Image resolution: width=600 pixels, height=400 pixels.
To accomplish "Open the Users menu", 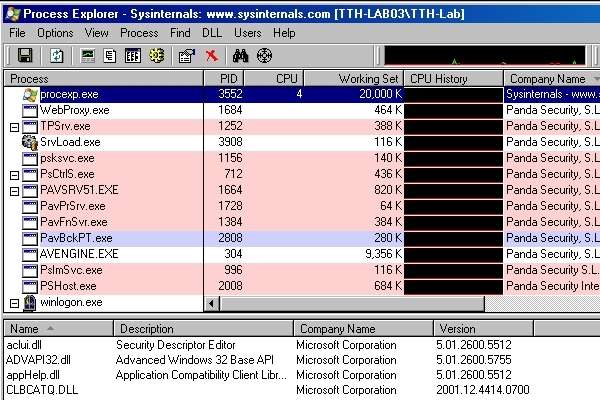I will [248, 33].
